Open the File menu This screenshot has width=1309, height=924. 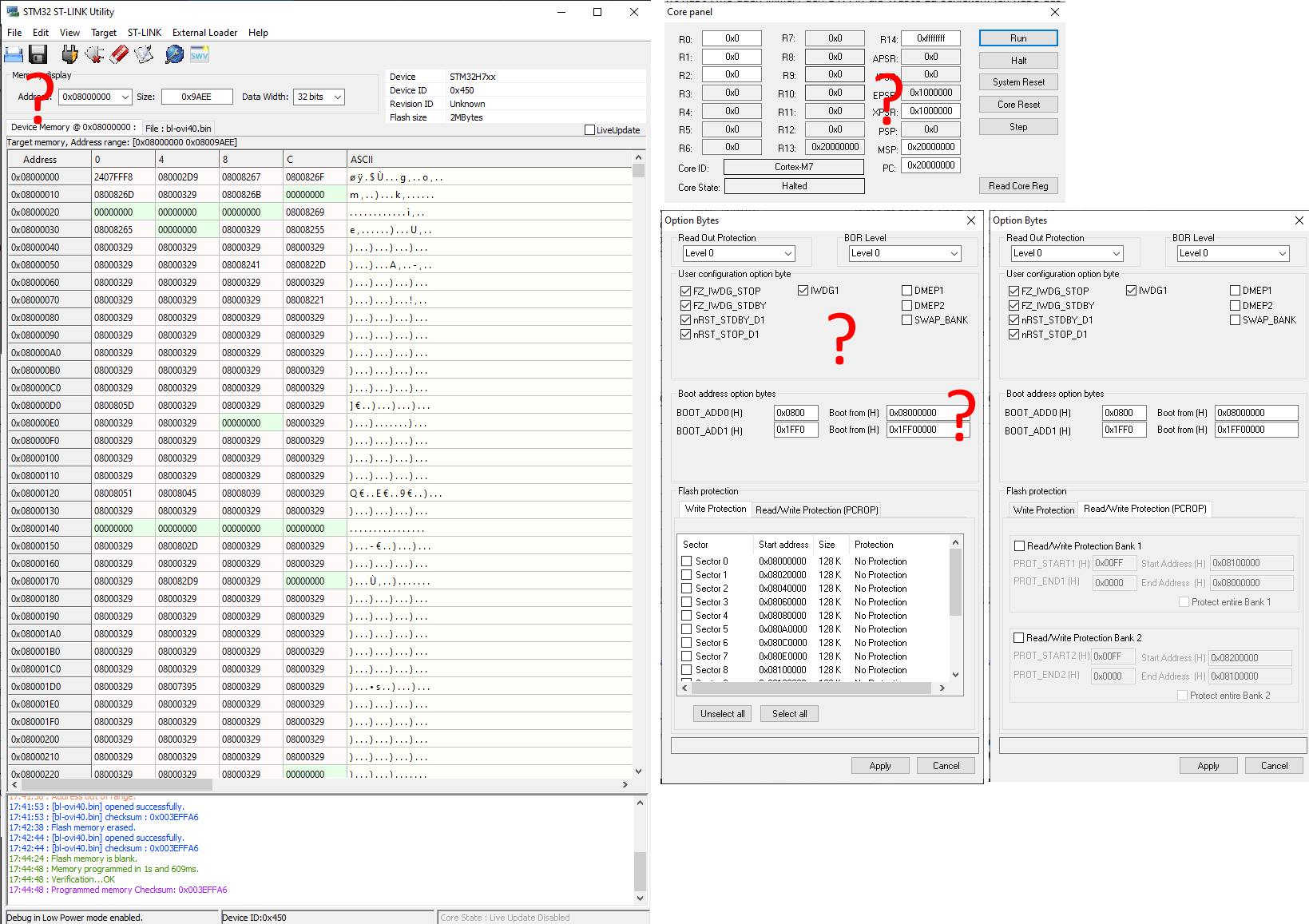(14, 33)
